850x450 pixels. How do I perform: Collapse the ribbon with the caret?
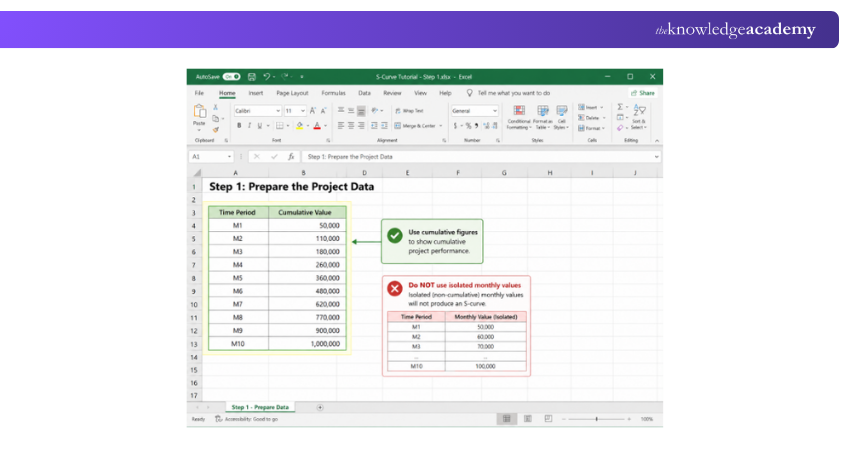coord(657,140)
